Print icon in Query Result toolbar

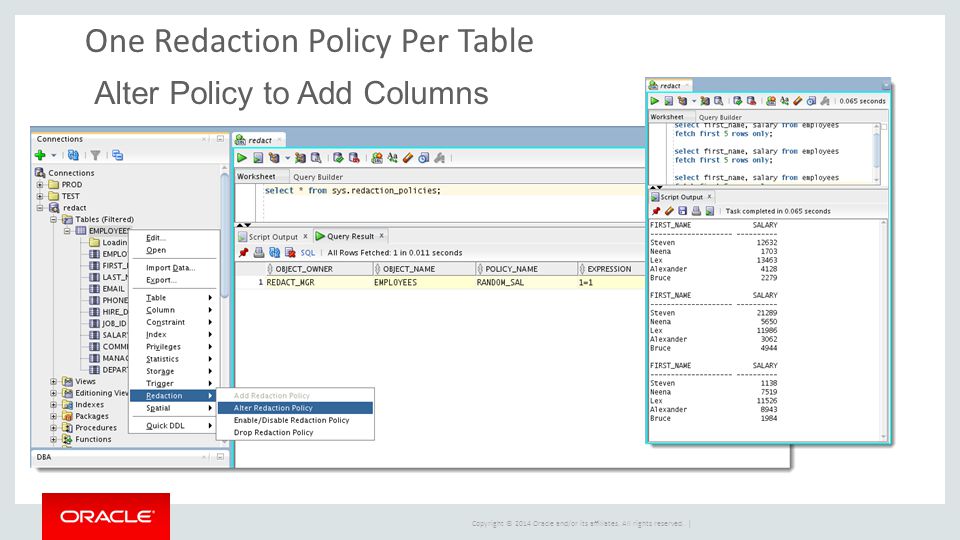pos(259,252)
